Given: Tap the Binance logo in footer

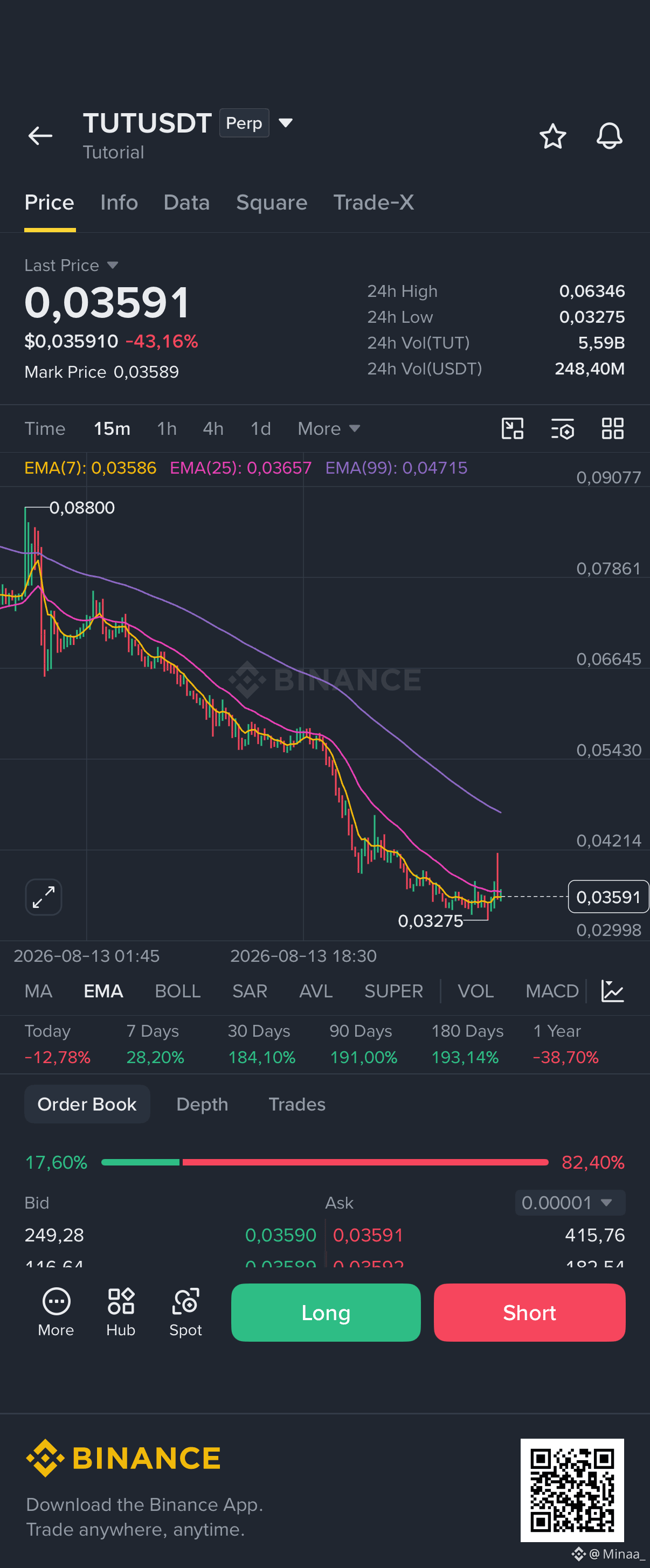Looking at the screenshot, I should [x=123, y=1458].
